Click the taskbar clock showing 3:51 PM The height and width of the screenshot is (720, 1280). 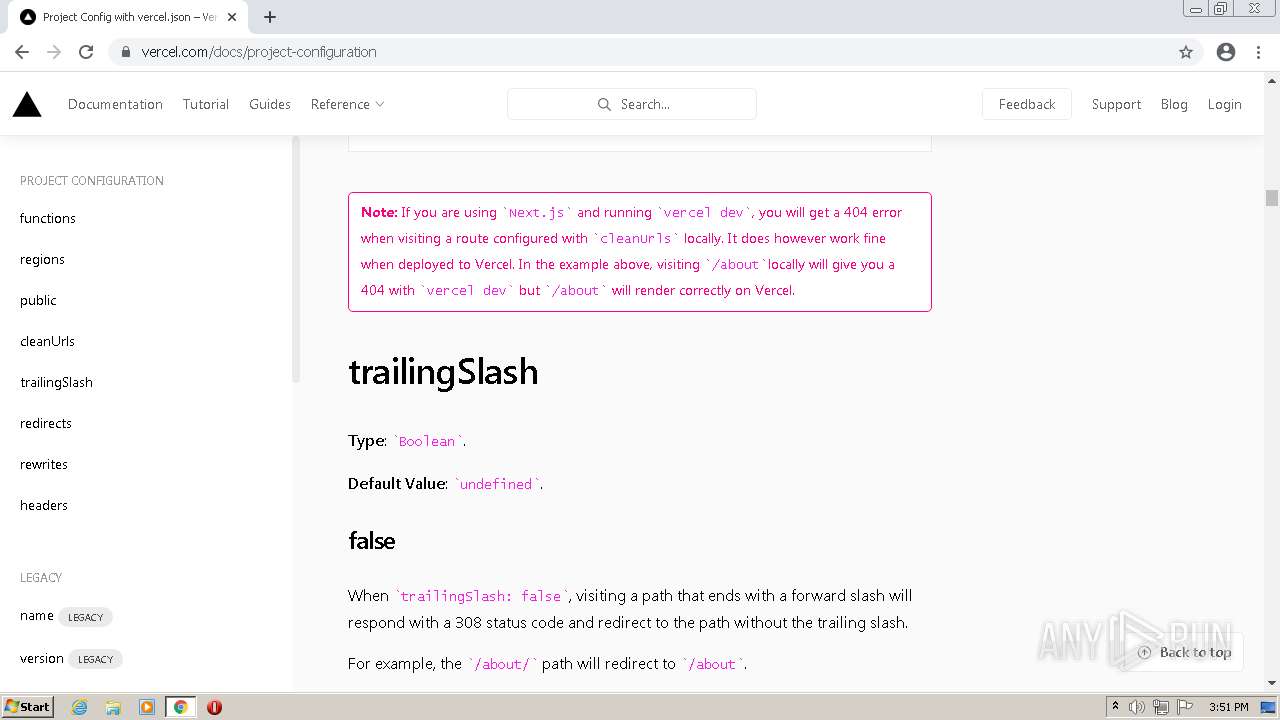coord(1229,707)
